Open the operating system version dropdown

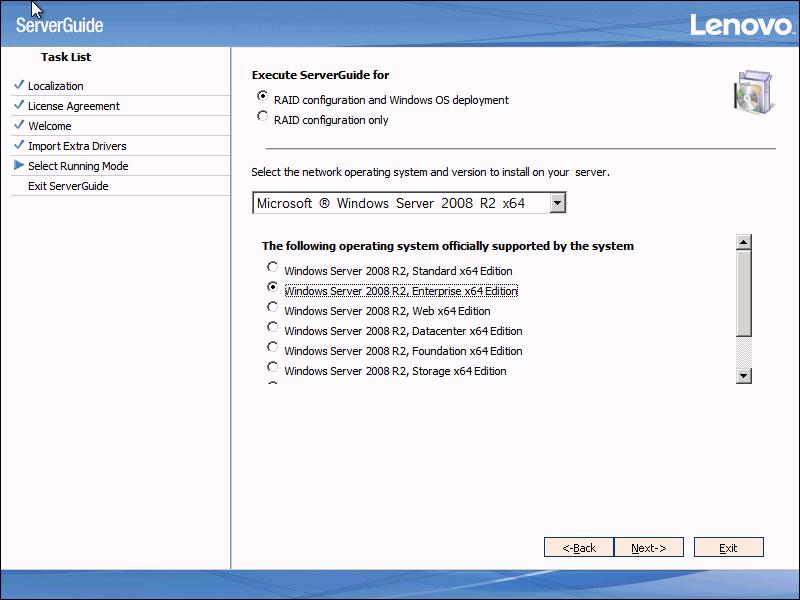[x=558, y=203]
